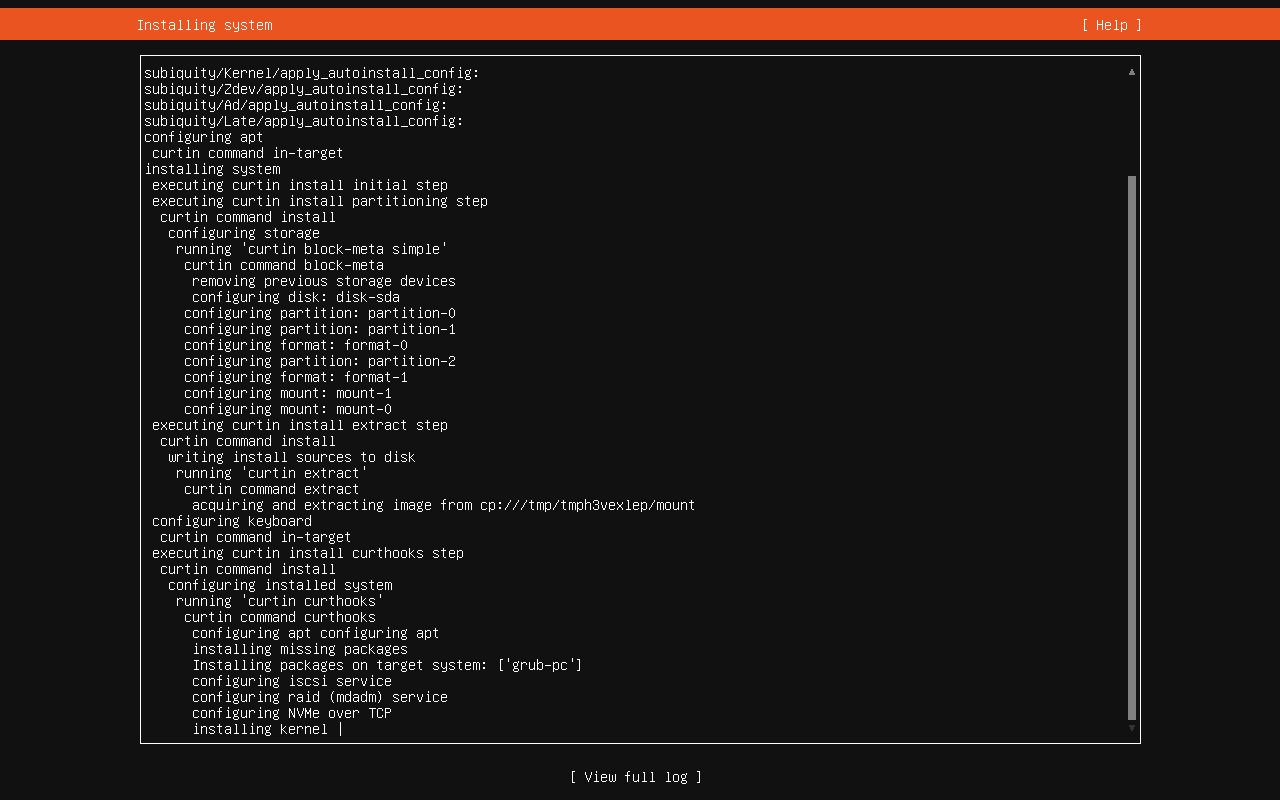Click the scrollbar up arrow
Screen dimensions: 1280x800
pos(1131,71)
